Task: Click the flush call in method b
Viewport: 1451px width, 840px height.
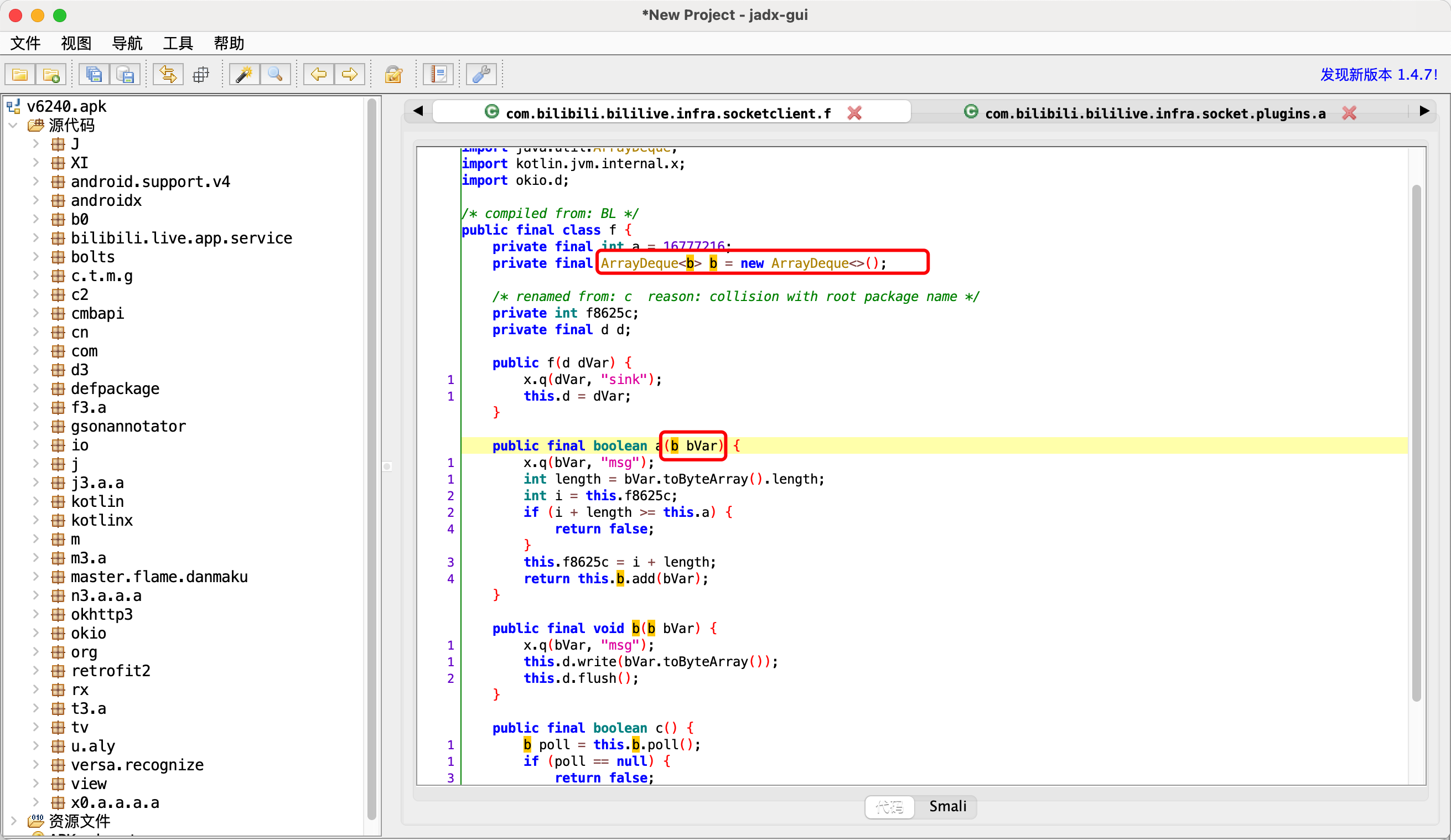Action: [597, 678]
